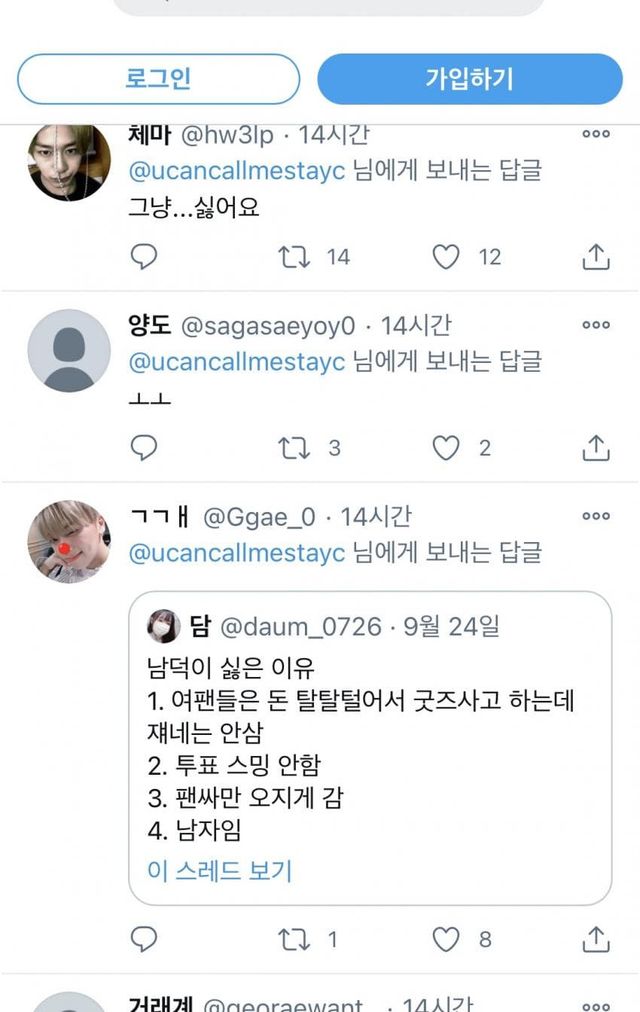Click the 로그인 button

(x=158, y=79)
